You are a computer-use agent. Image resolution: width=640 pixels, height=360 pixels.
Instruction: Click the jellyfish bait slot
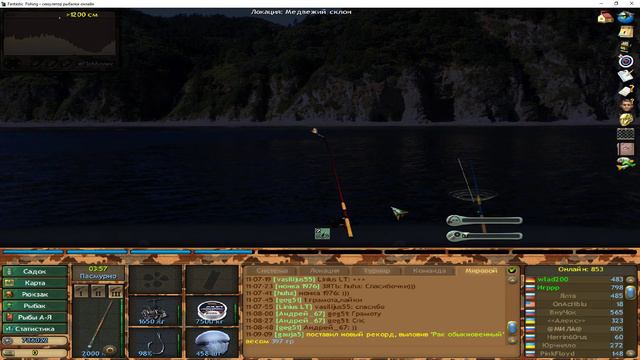pyautogui.click(x=212, y=343)
